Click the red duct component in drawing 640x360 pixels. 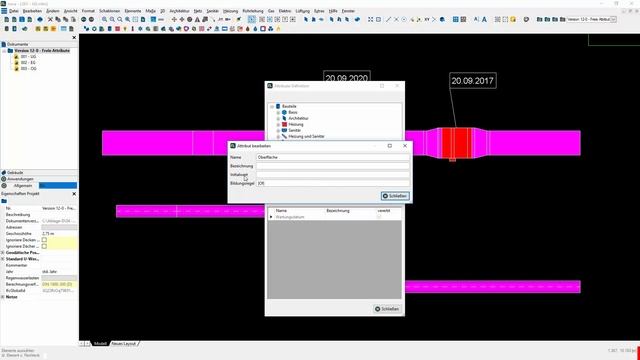457,143
